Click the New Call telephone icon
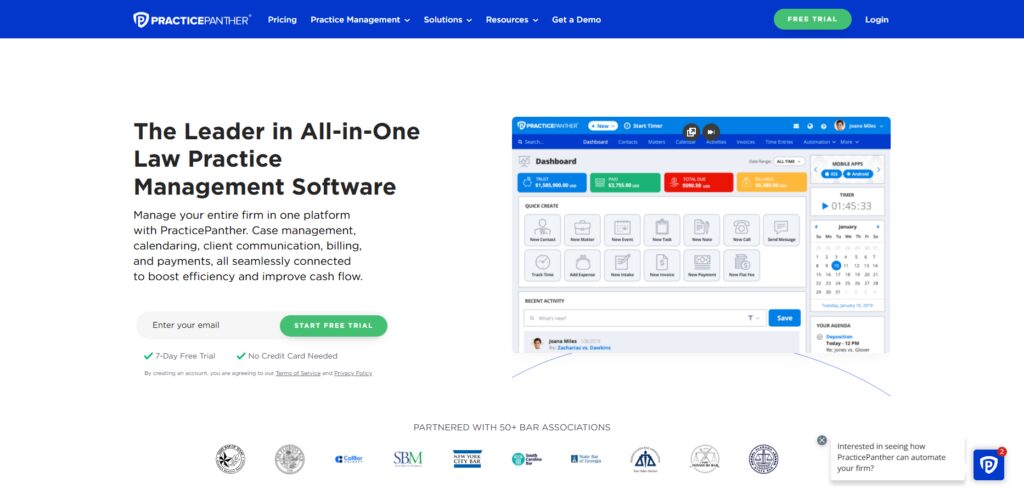The height and width of the screenshot is (500, 1024). [742, 230]
